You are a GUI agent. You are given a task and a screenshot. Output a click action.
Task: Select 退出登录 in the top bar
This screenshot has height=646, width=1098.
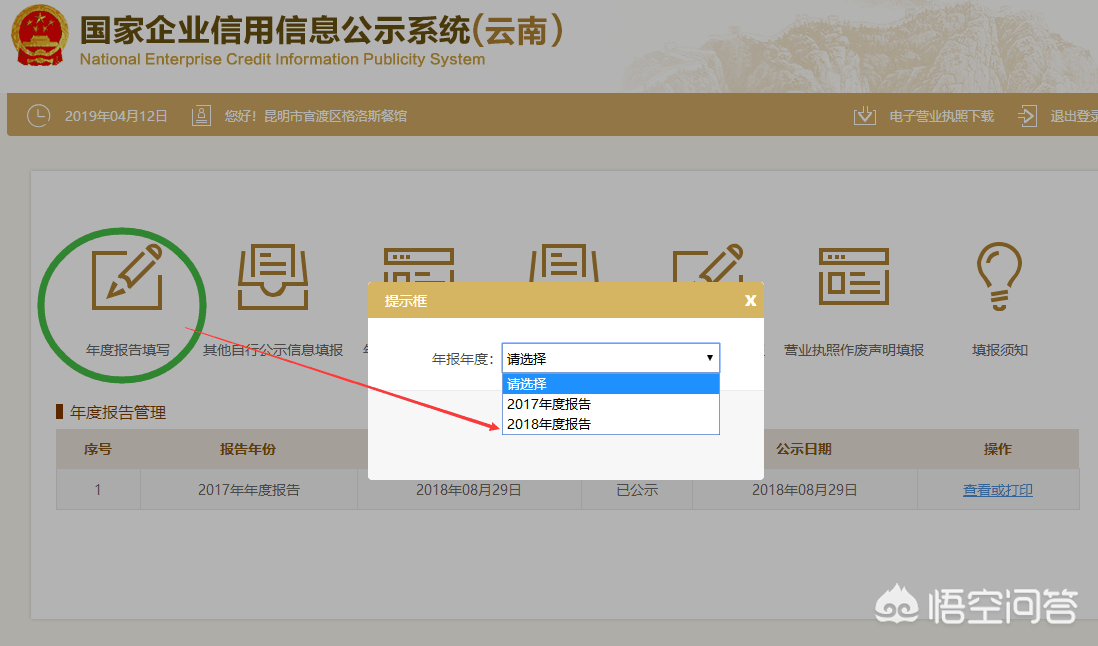tap(1075, 114)
